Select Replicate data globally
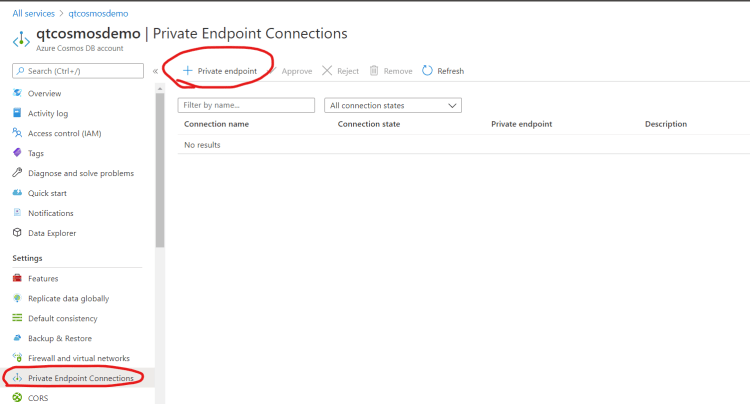 point(68,298)
